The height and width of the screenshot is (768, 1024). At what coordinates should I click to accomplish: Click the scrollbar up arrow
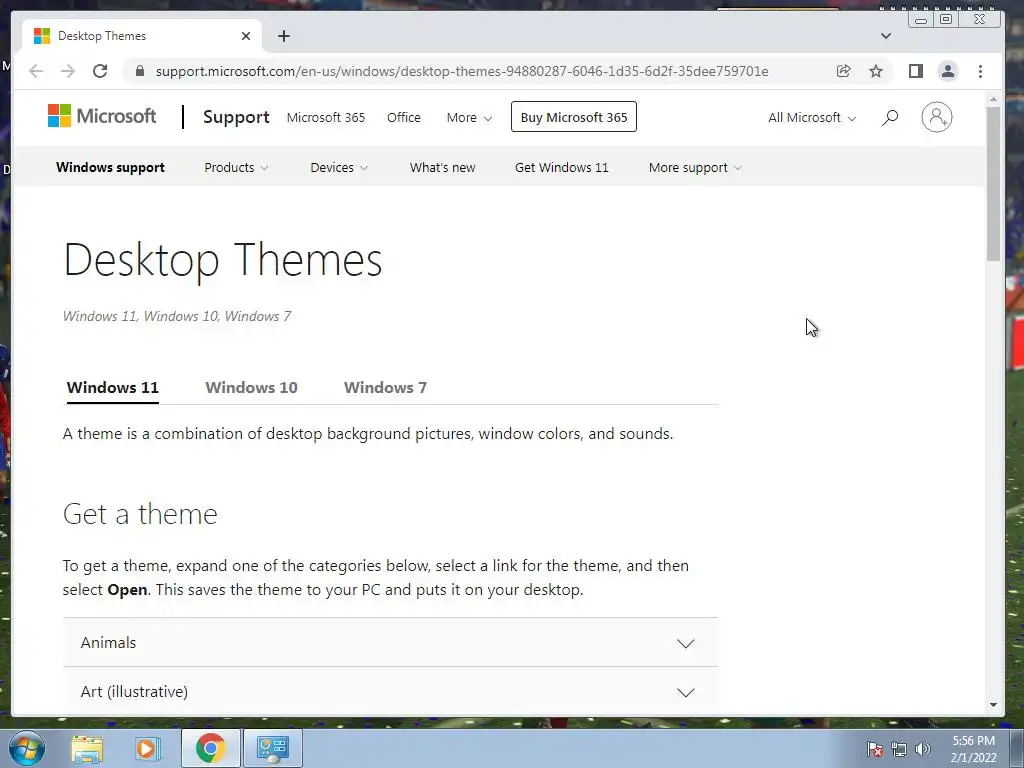pyautogui.click(x=993, y=100)
